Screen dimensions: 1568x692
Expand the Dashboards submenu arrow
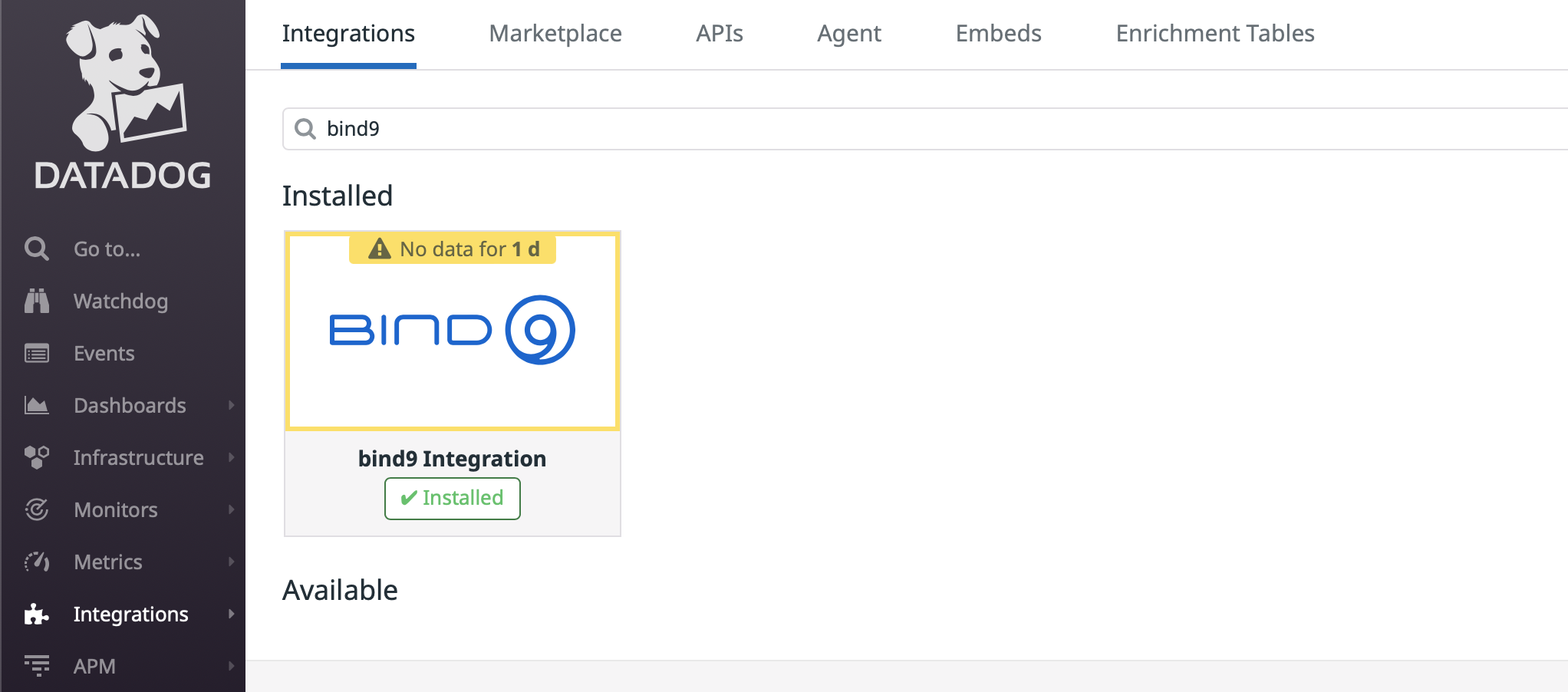pyautogui.click(x=231, y=405)
